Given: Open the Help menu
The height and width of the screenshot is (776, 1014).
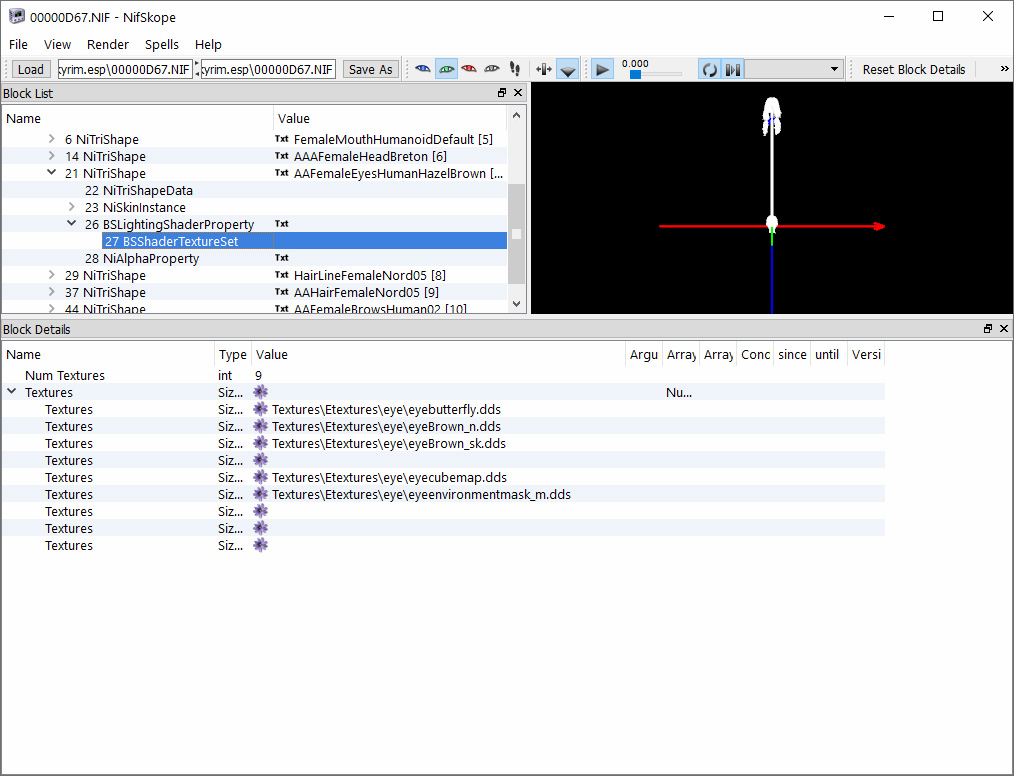Looking at the screenshot, I should coord(208,44).
